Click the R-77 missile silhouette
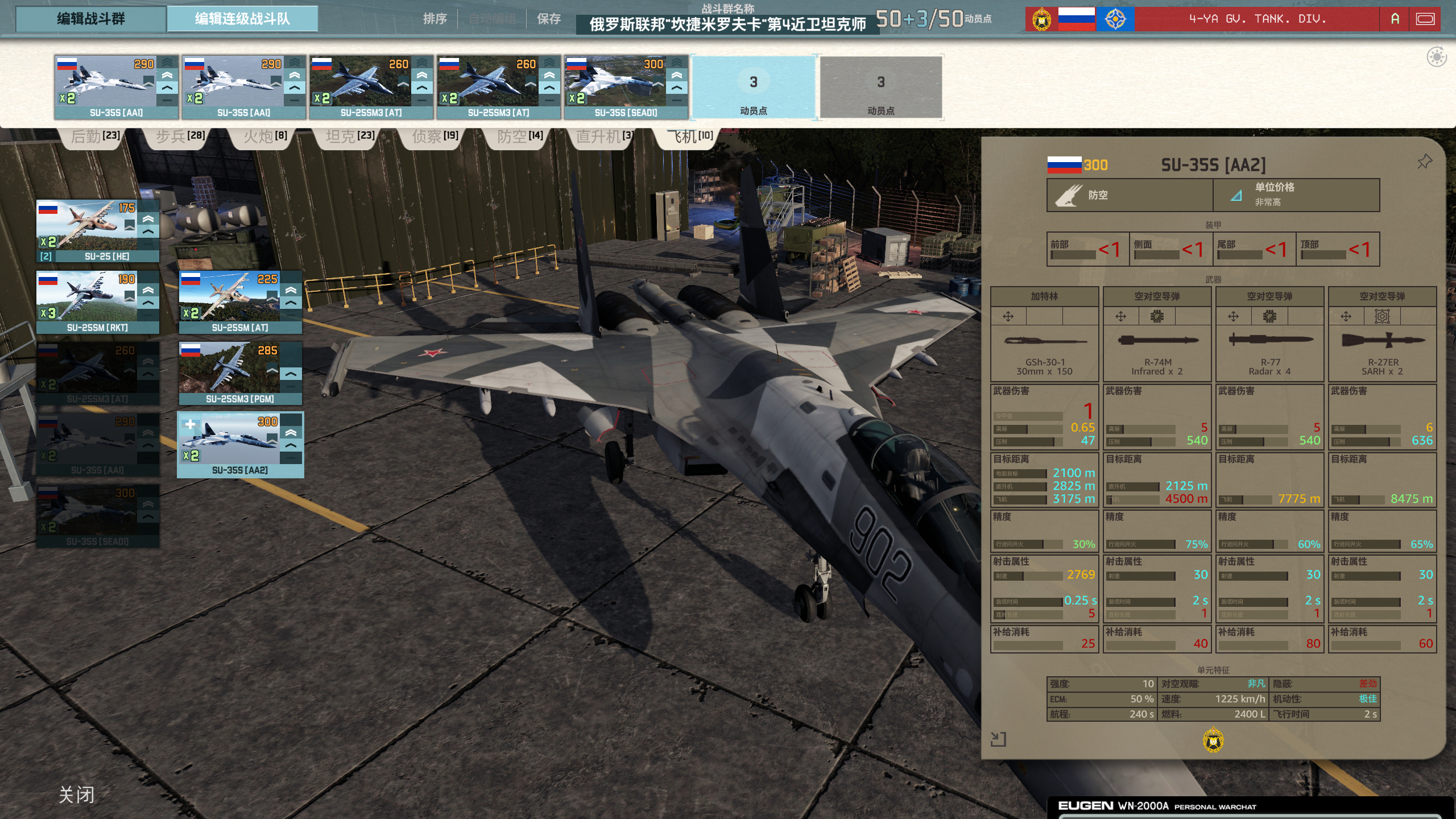1456x819 pixels. point(1270,340)
